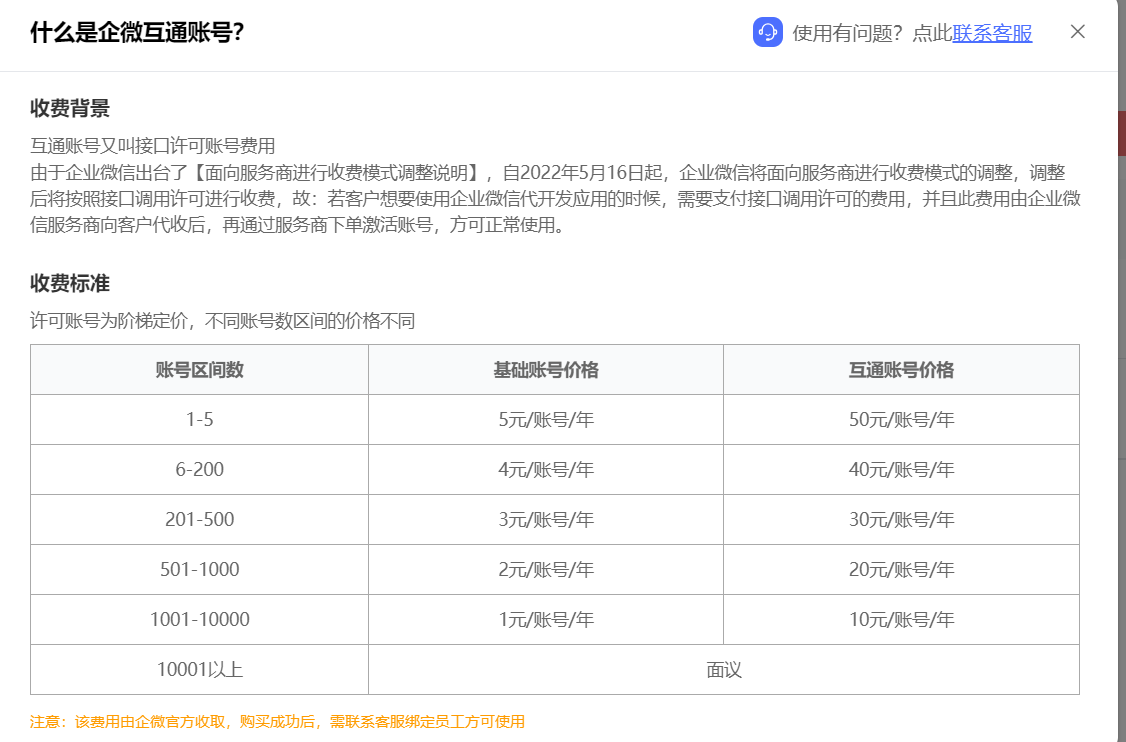Select the 10001以上 range cell

199,670
